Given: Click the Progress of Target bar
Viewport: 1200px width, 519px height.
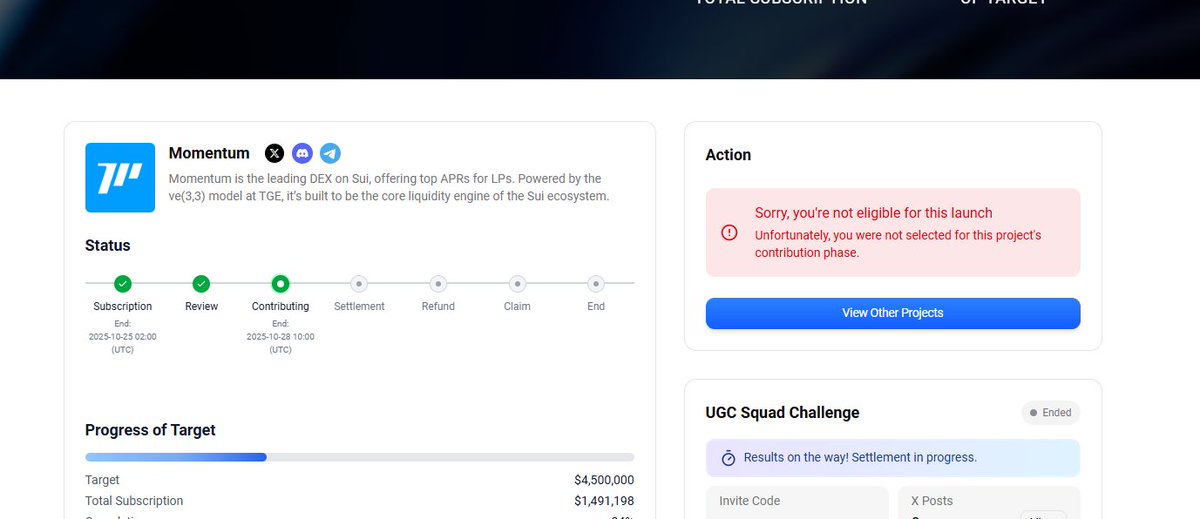Looking at the screenshot, I should click(359, 457).
